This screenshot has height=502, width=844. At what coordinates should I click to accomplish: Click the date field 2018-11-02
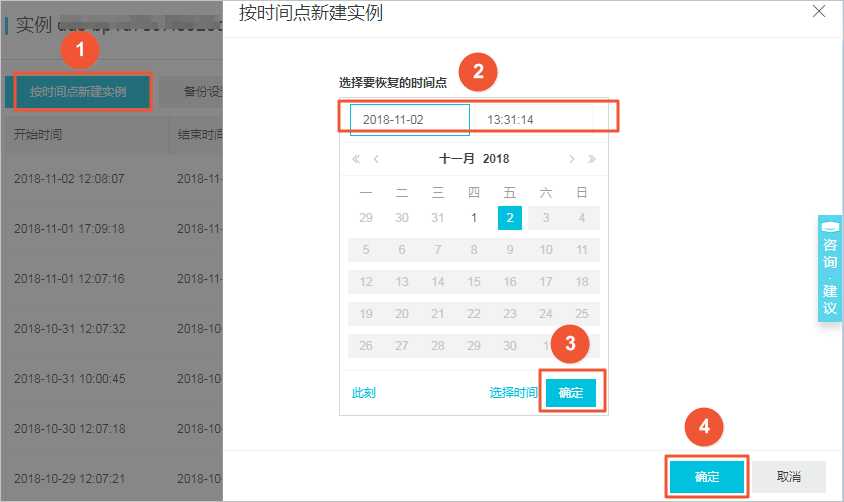click(410, 119)
